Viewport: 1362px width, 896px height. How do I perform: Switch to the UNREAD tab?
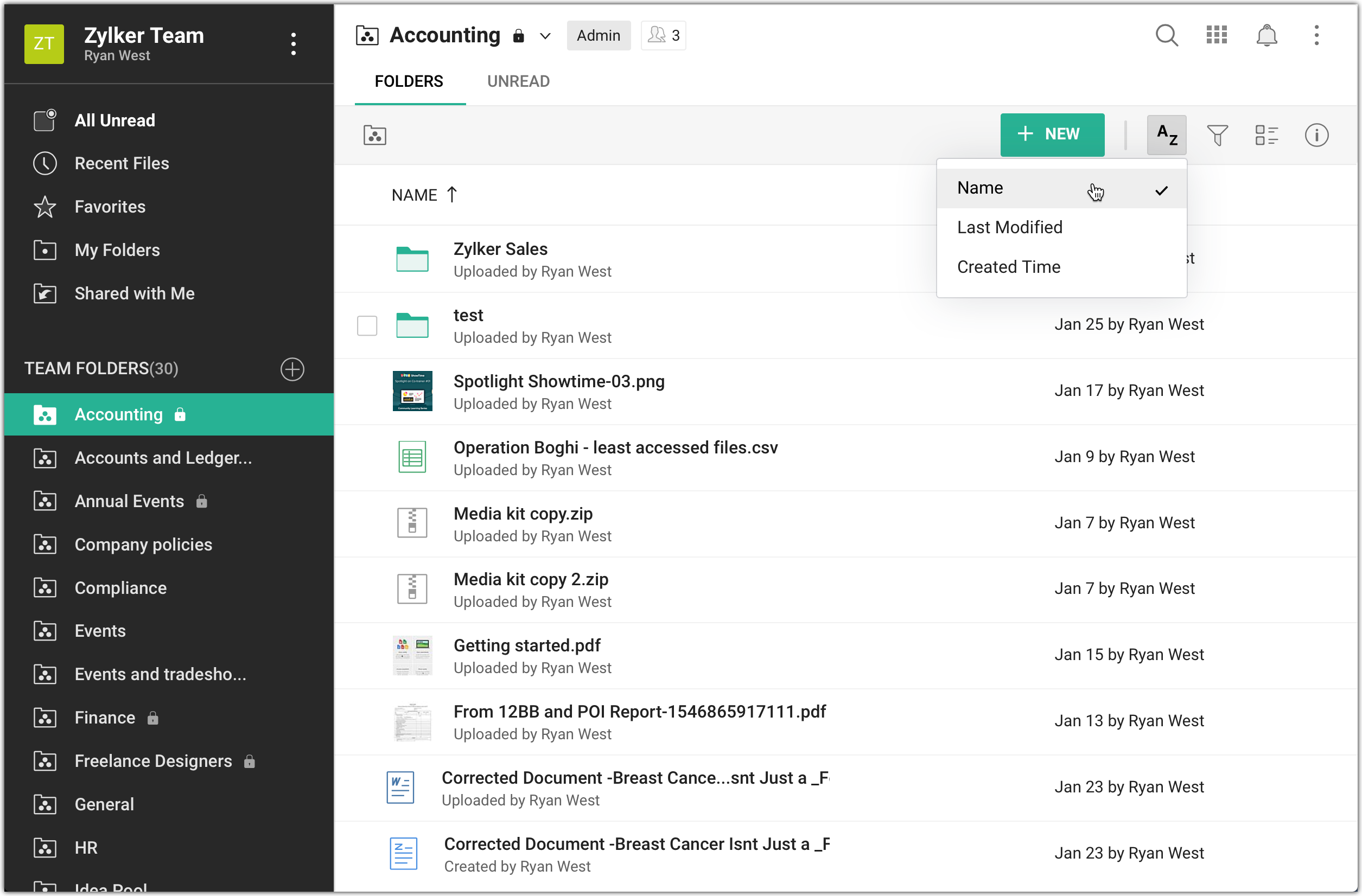point(518,81)
